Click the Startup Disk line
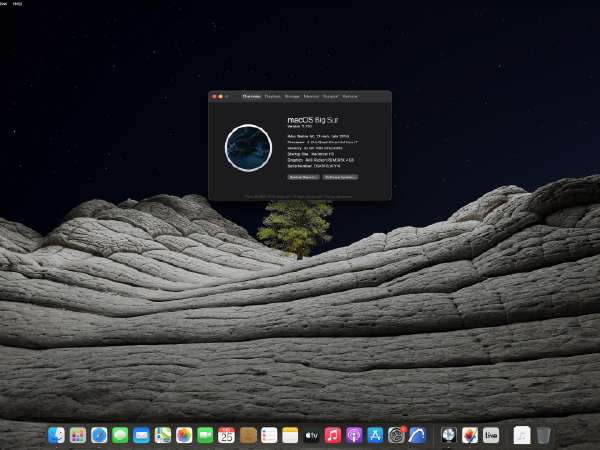 (311, 154)
